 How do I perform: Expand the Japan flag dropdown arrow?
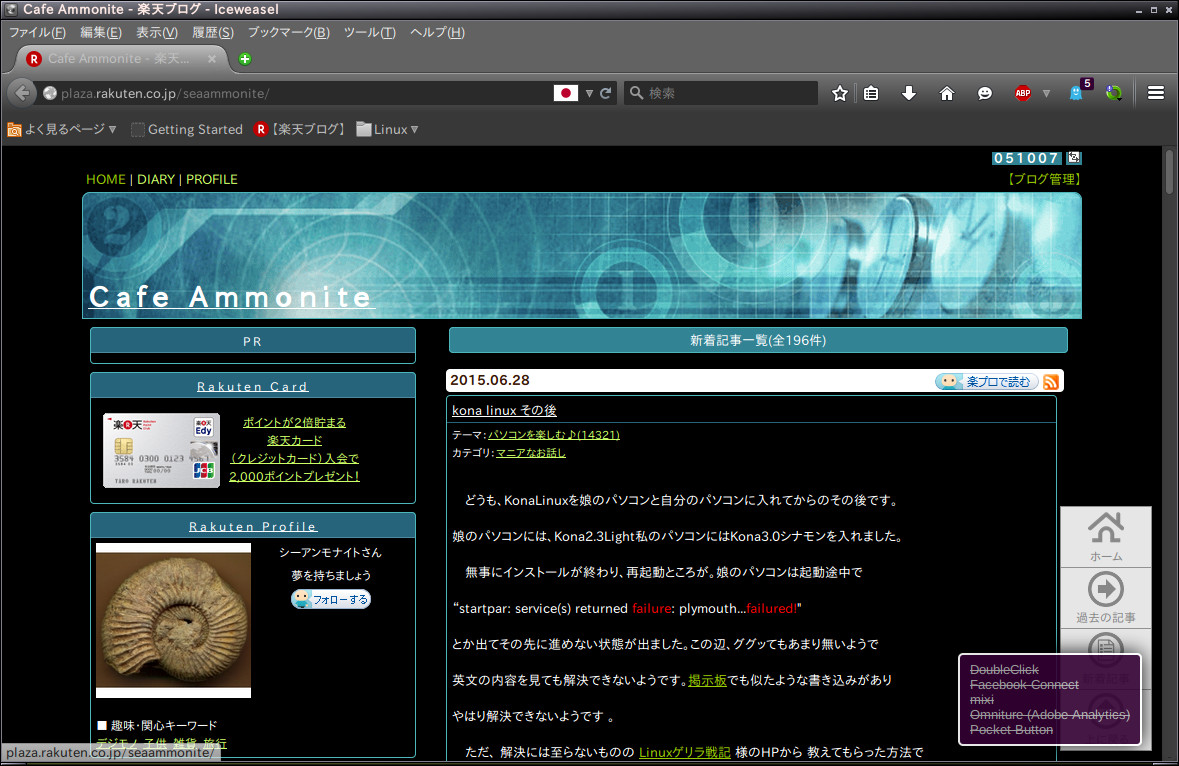(589, 93)
